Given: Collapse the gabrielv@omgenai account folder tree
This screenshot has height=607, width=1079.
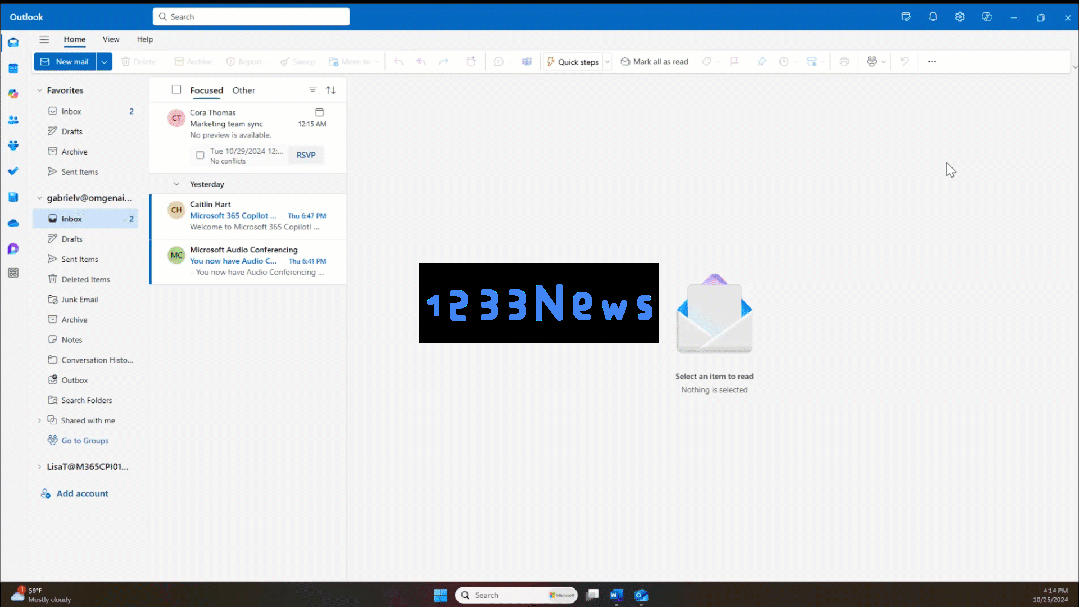Looking at the screenshot, I should (x=39, y=198).
